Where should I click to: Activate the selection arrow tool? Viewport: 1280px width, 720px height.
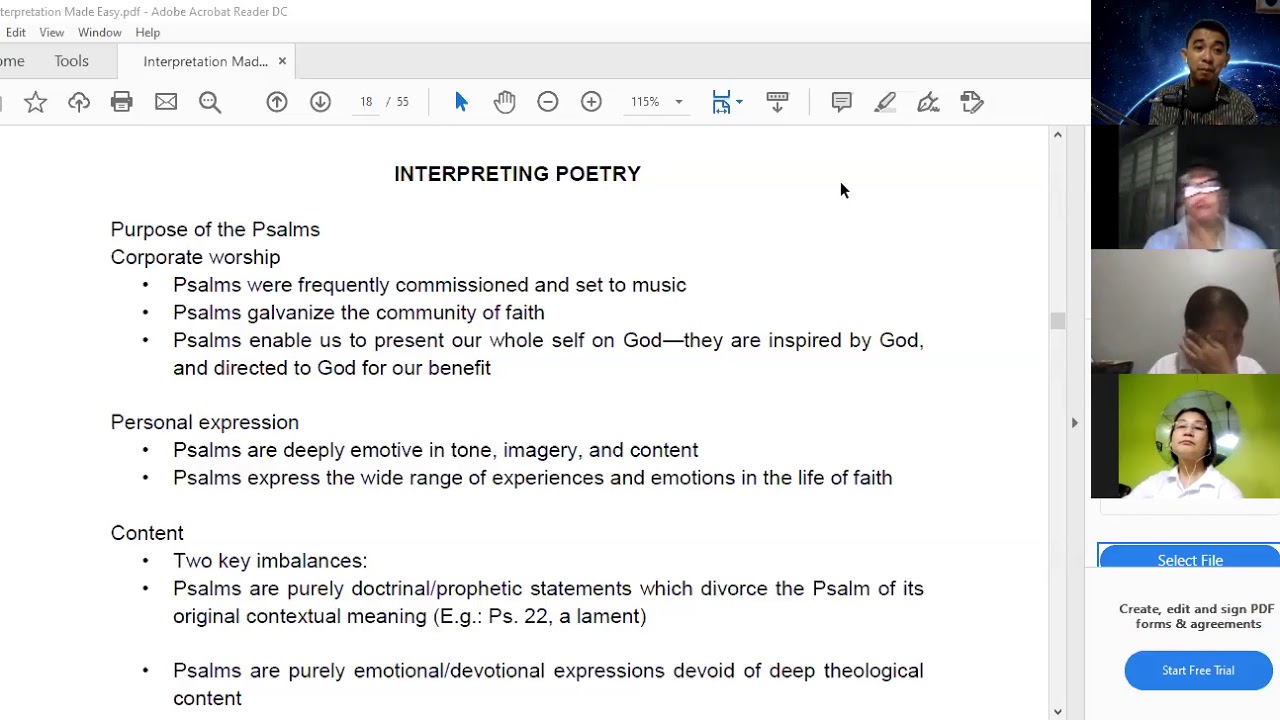(x=461, y=102)
